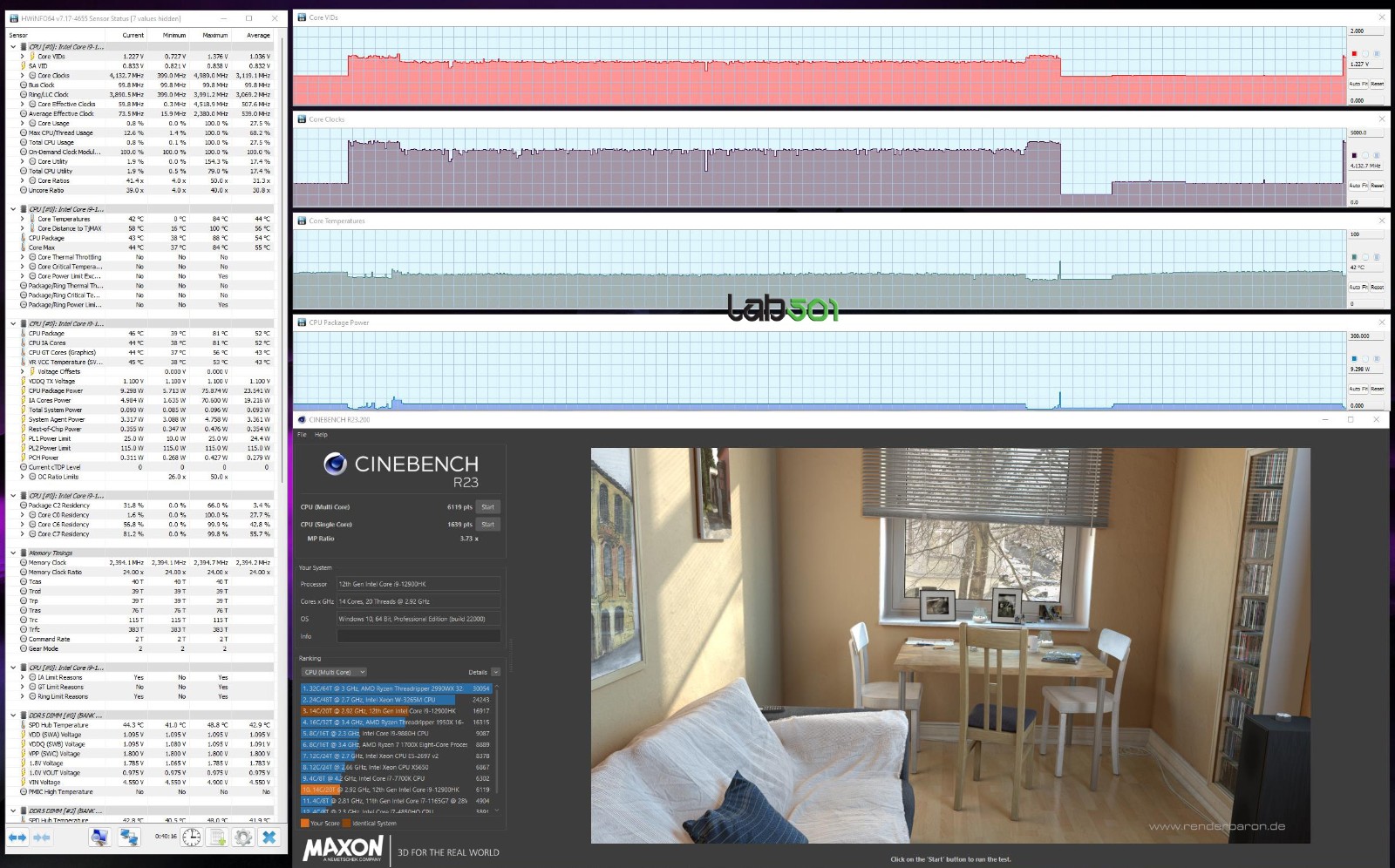Expand the Details dropdown arrow in Ranking
The height and width of the screenshot is (868, 1395).
point(495,672)
